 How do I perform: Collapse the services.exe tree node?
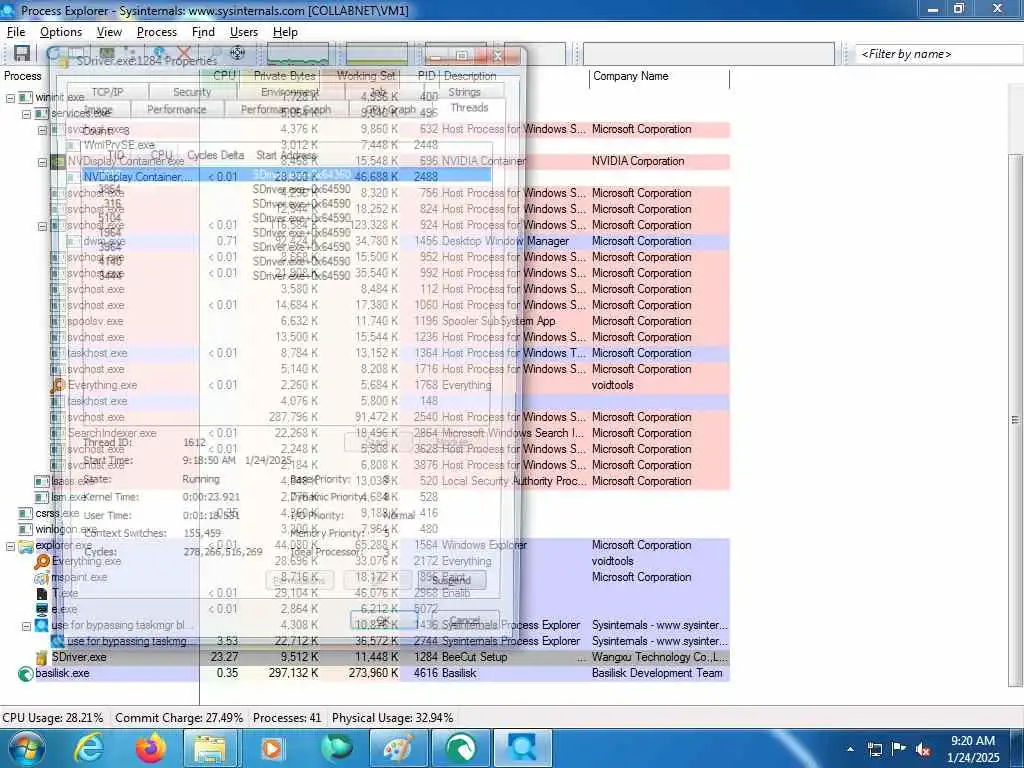pos(27,114)
